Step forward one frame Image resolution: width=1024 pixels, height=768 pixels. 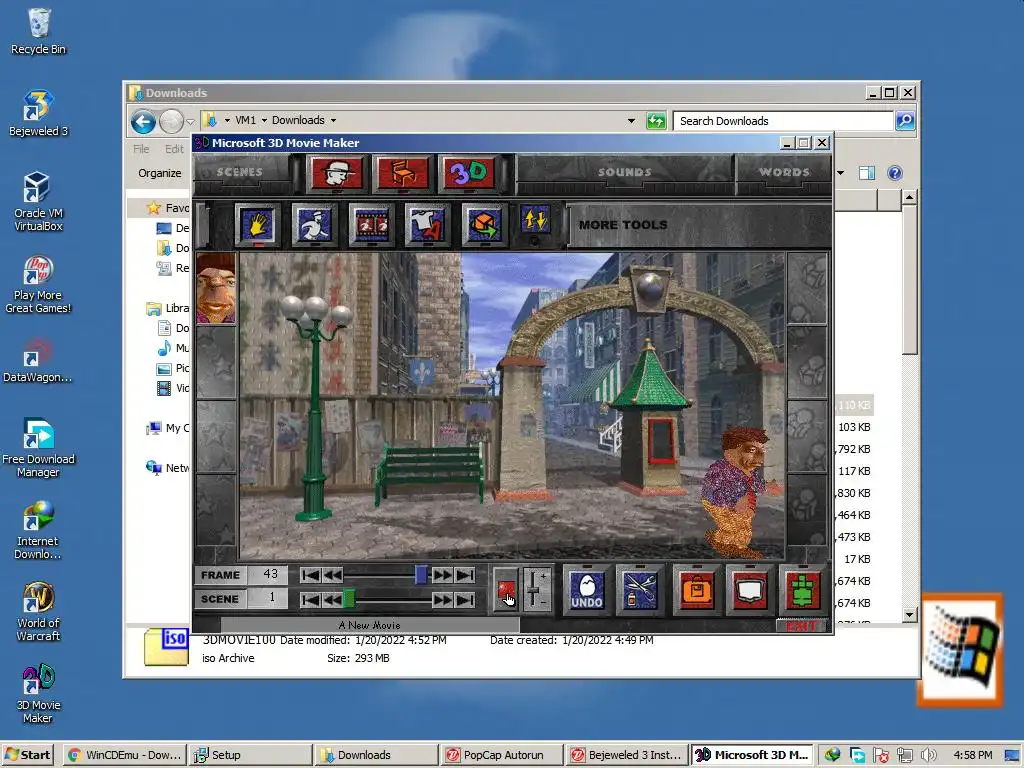coord(442,575)
